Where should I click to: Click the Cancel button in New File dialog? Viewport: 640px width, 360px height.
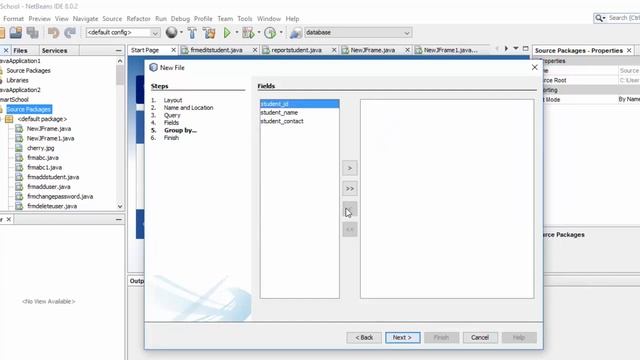[x=480, y=338]
